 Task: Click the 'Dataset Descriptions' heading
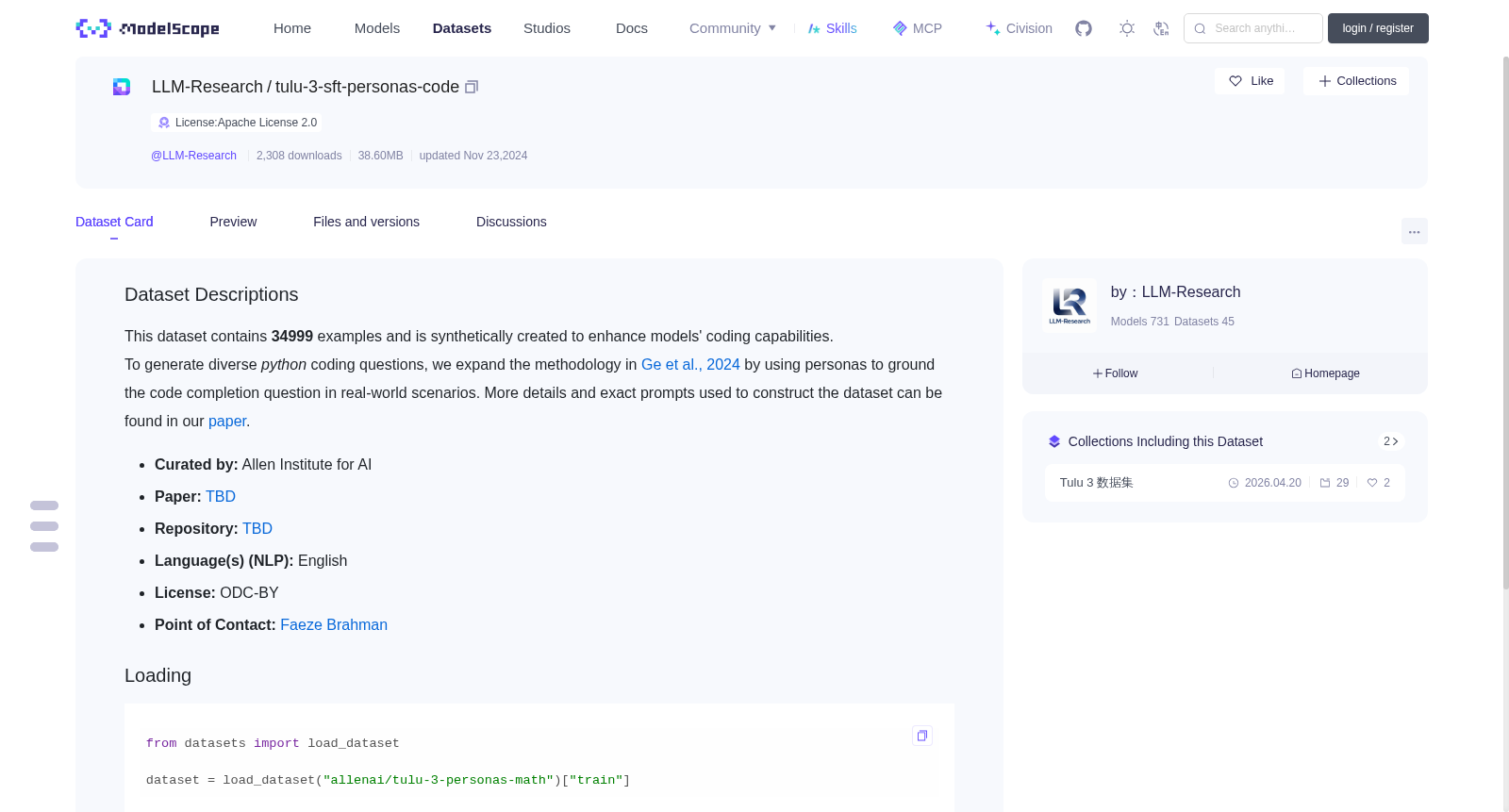211,294
